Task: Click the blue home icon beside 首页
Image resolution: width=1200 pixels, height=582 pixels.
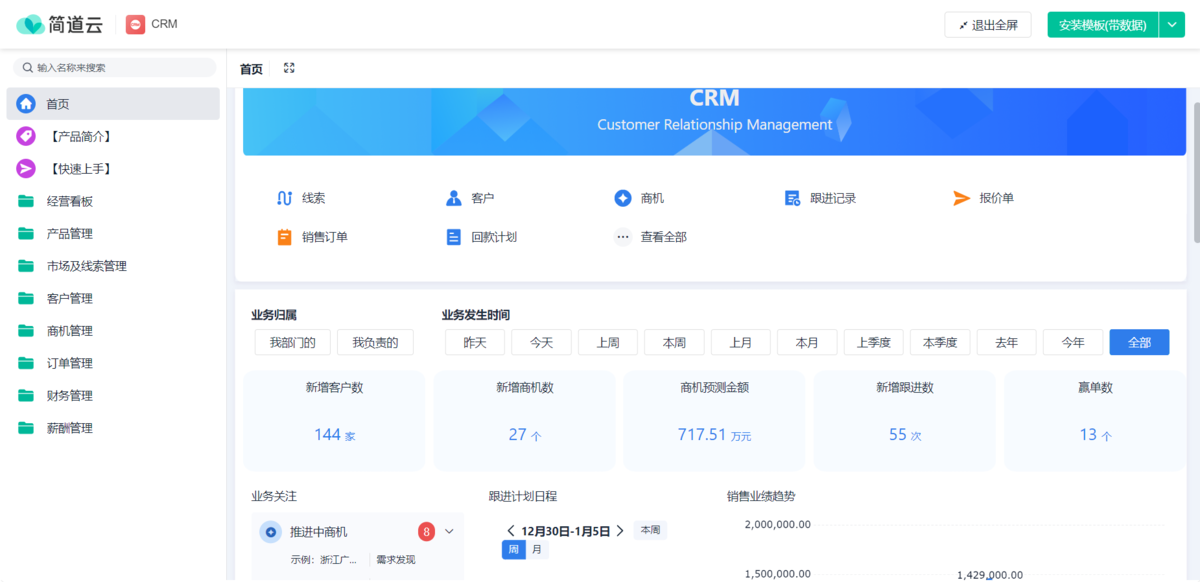Action: coord(26,104)
